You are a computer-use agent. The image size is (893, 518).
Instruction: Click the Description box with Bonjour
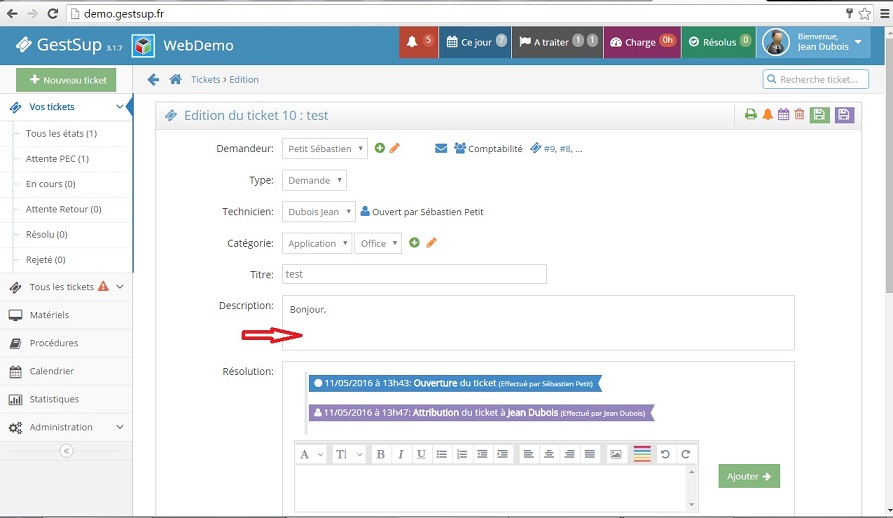coord(538,323)
